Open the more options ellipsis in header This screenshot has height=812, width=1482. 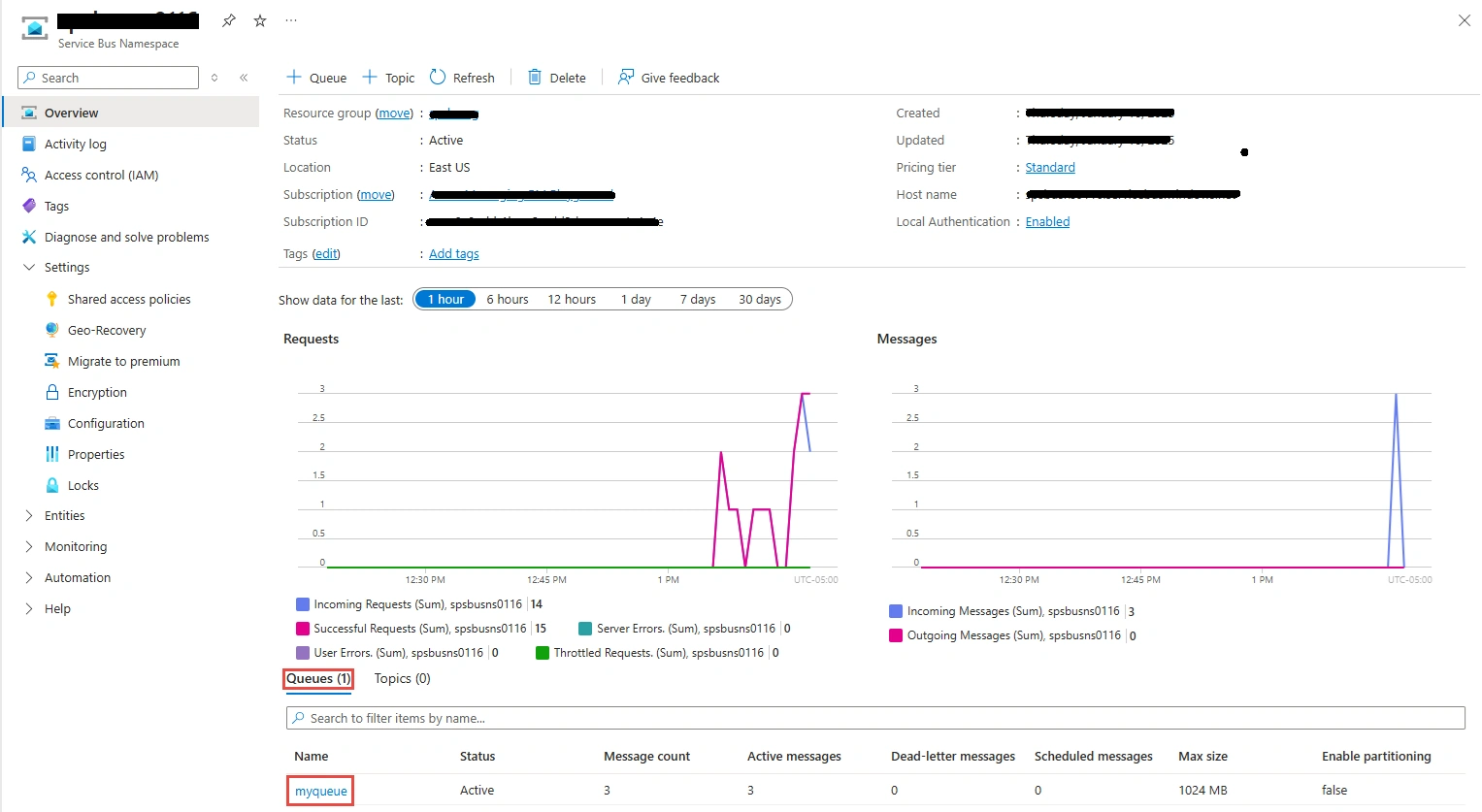[291, 20]
